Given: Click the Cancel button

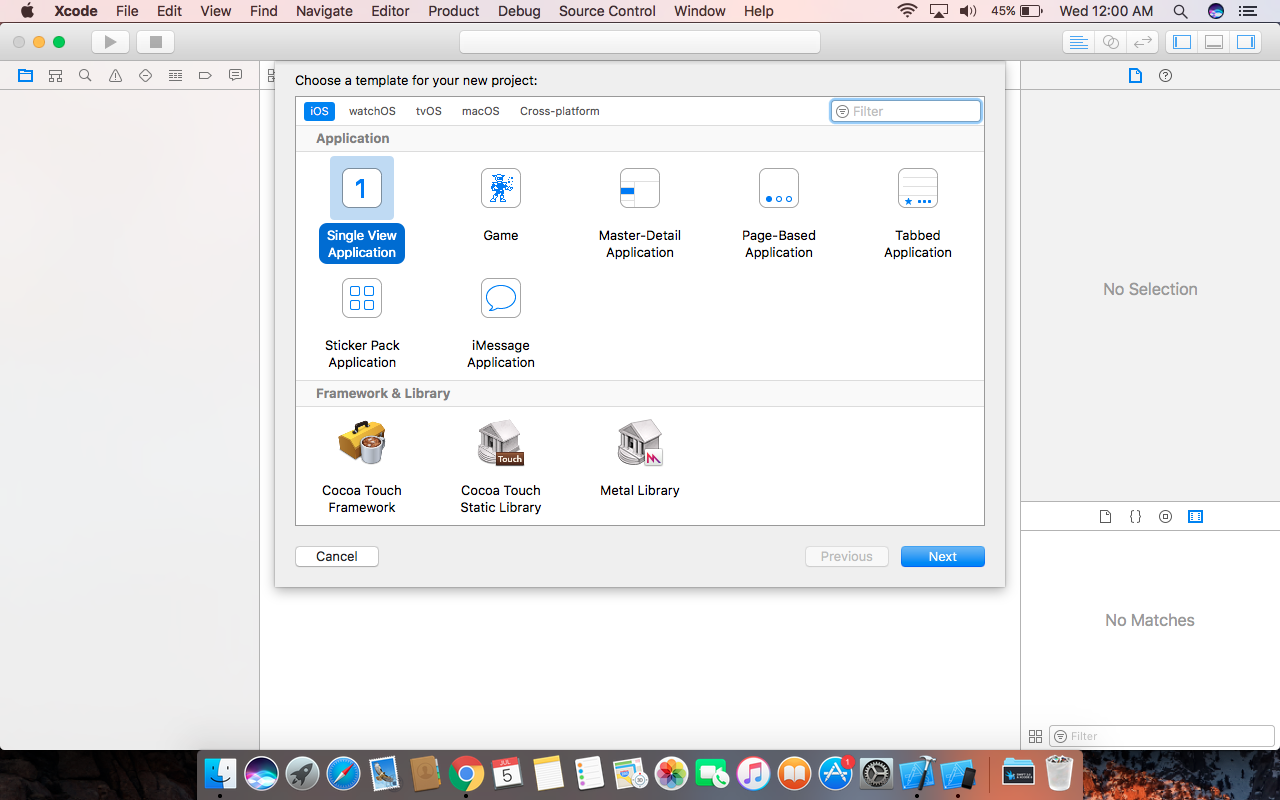Looking at the screenshot, I should (x=337, y=557).
